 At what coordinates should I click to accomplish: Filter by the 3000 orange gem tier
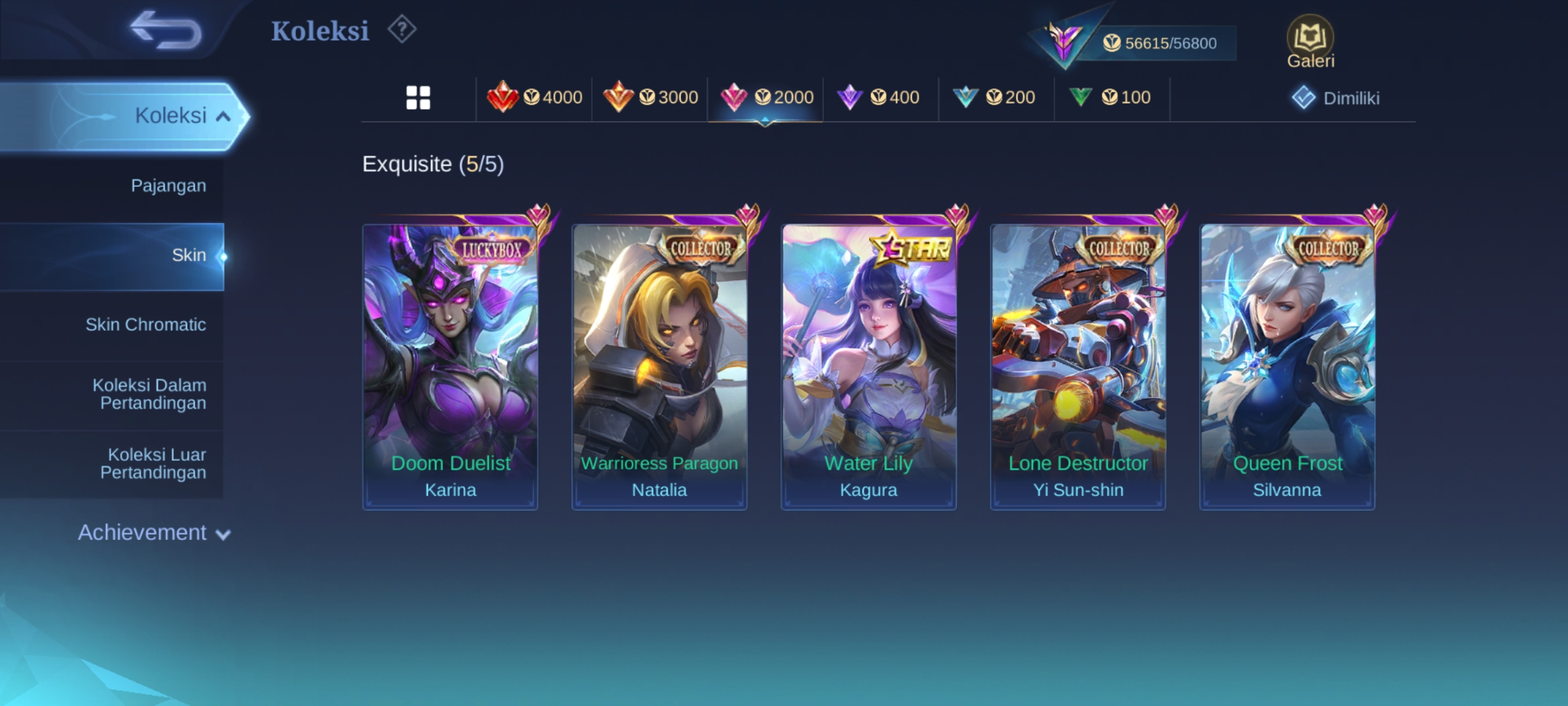(650, 97)
